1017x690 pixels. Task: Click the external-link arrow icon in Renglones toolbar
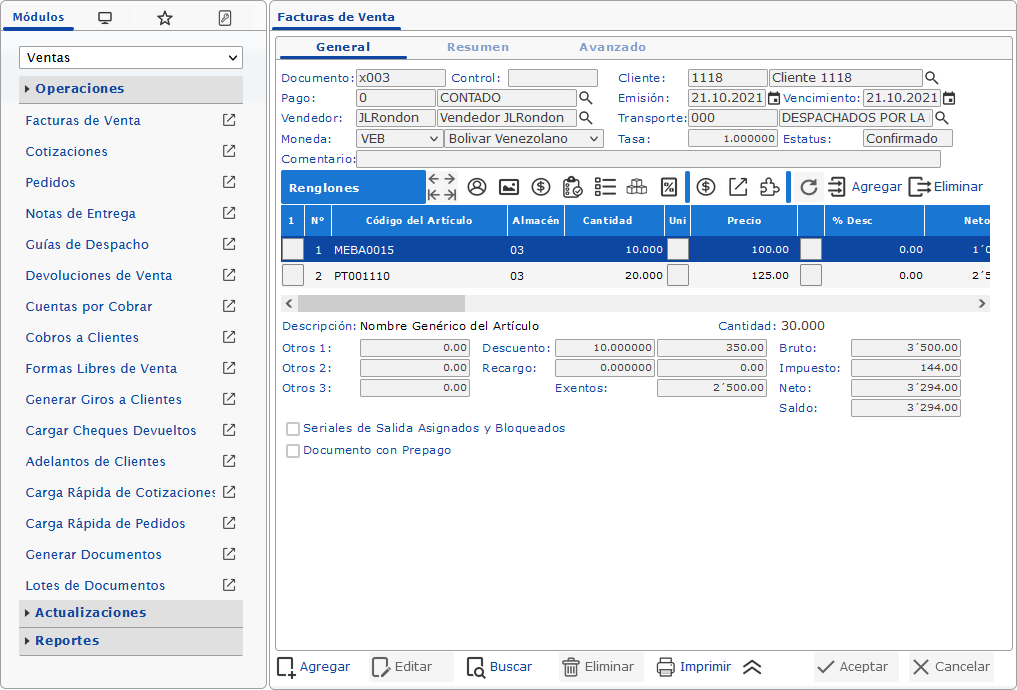coord(738,187)
